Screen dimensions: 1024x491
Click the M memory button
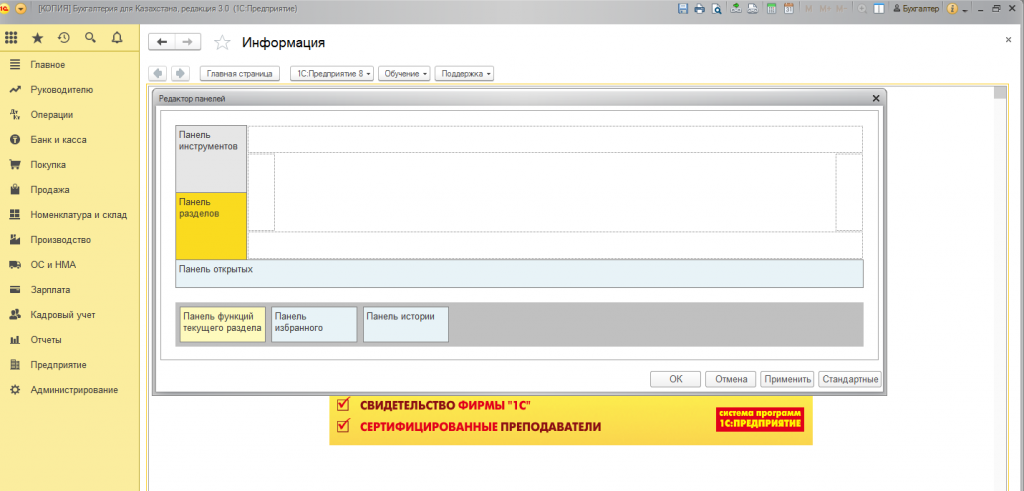coord(808,9)
